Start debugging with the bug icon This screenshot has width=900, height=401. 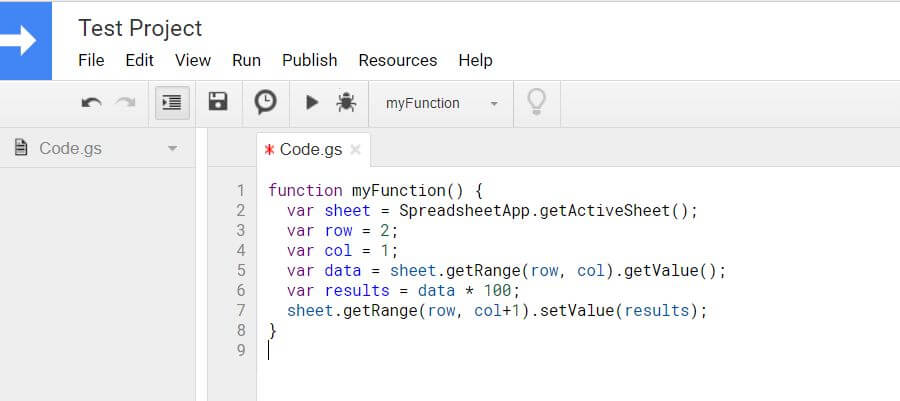click(346, 102)
